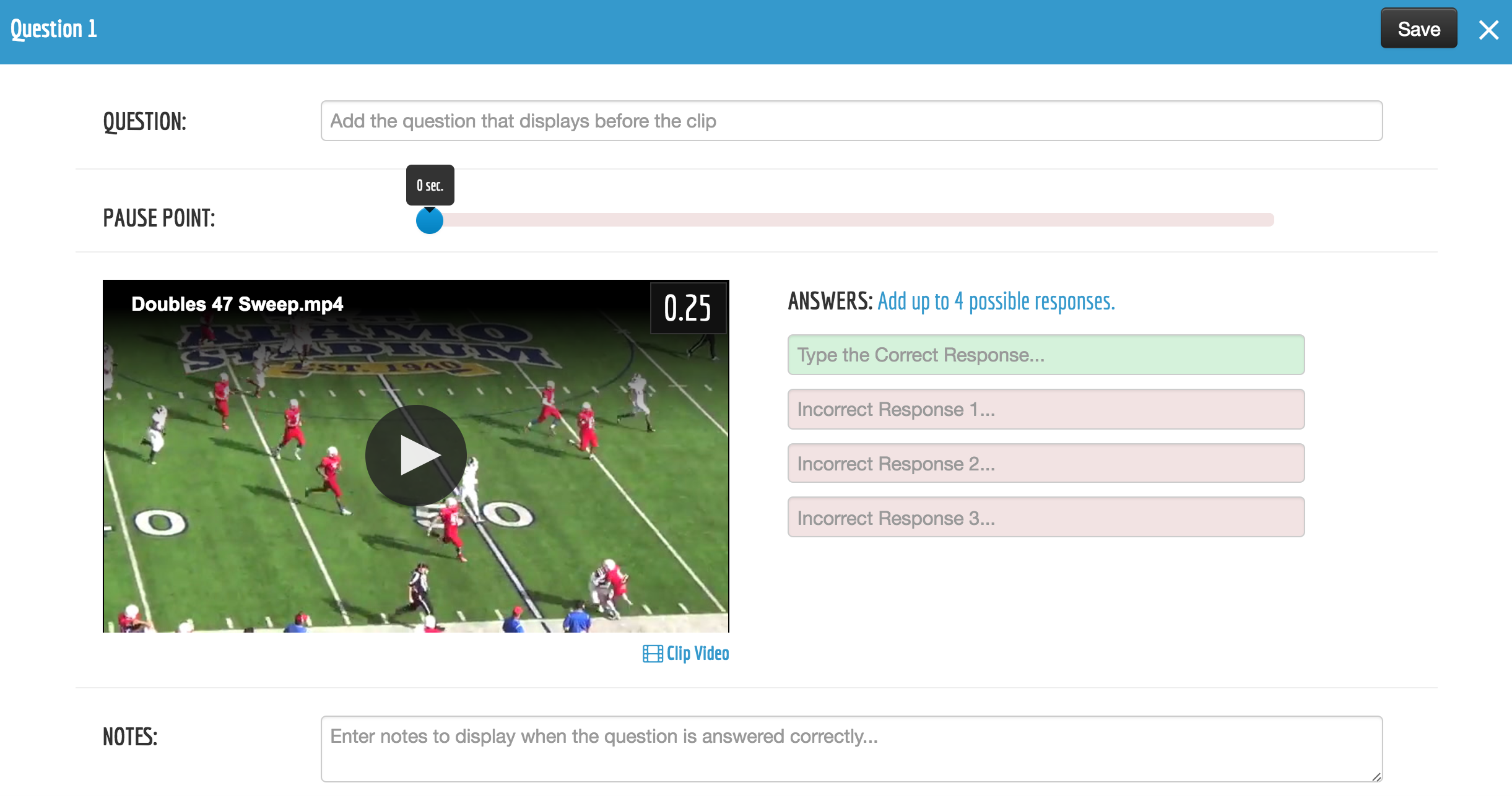Viewport: 1512px width, 801px height.
Task: Play the Doubles 47 Sweep video
Action: 416,455
